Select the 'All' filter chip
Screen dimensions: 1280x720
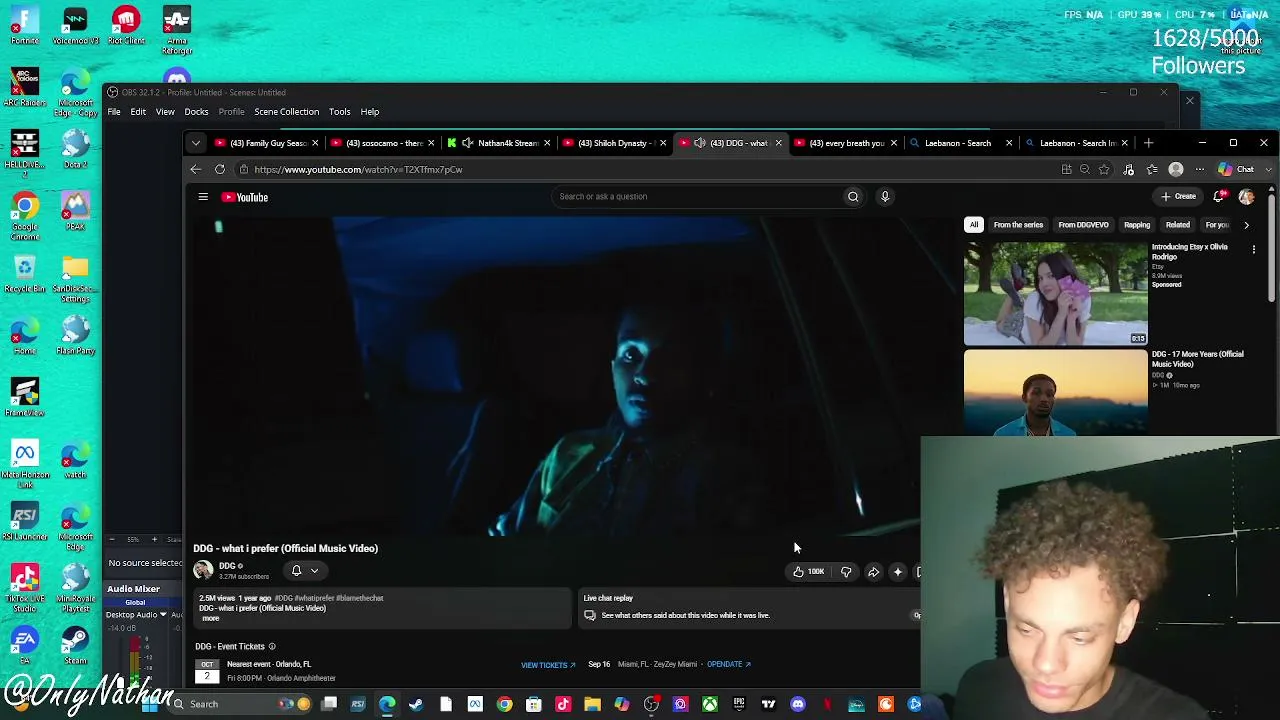(974, 225)
